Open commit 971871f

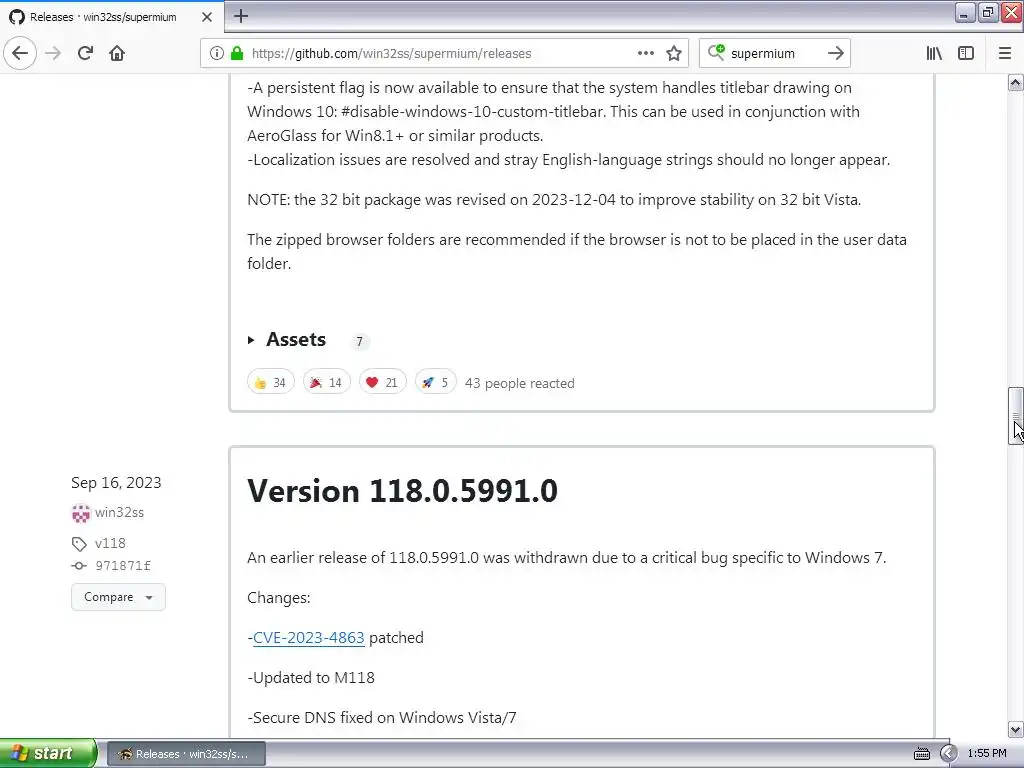(123, 566)
